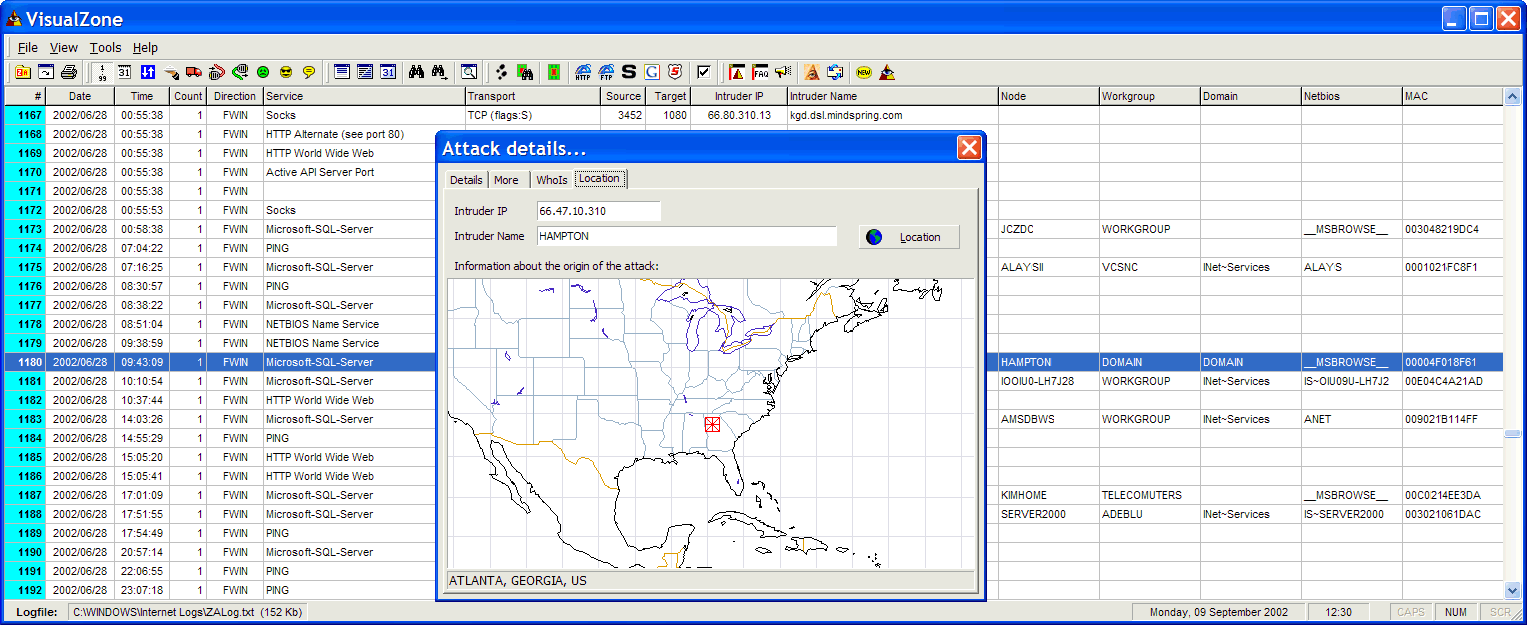Toggle the checkmark box in toolbar
The height and width of the screenshot is (625, 1527).
click(x=704, y=72)
